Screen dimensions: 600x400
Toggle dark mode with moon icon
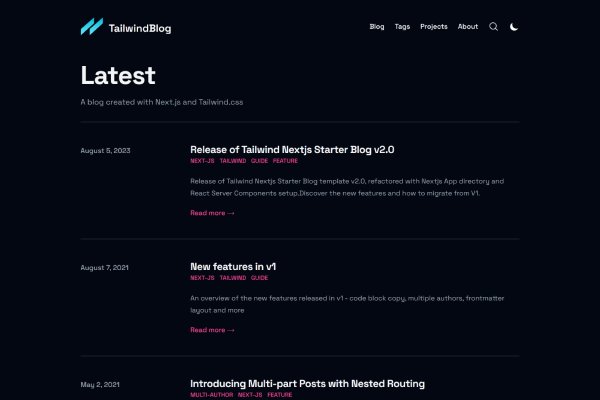click(x=514, y=27)
